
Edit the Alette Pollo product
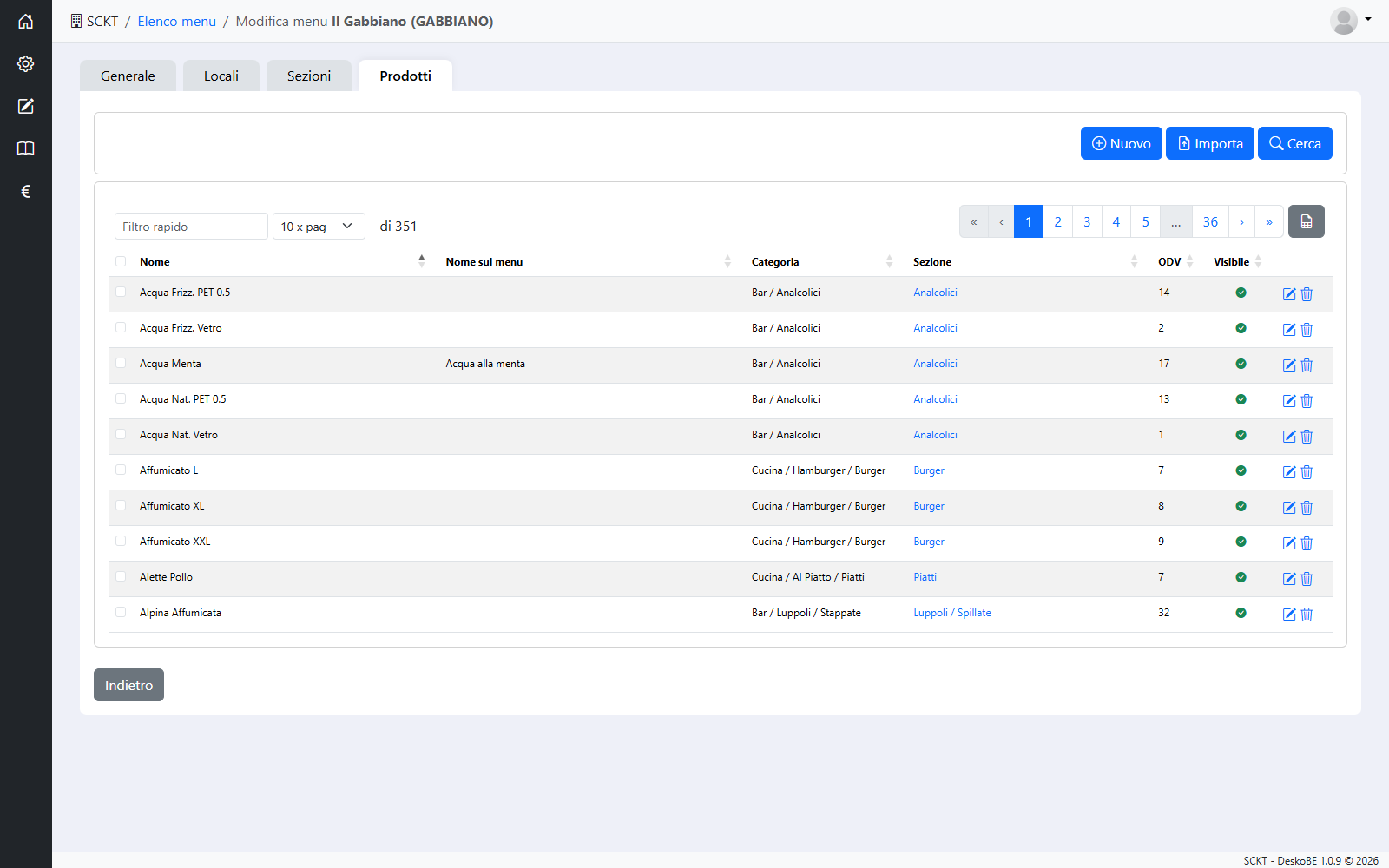click(1289, 579)
